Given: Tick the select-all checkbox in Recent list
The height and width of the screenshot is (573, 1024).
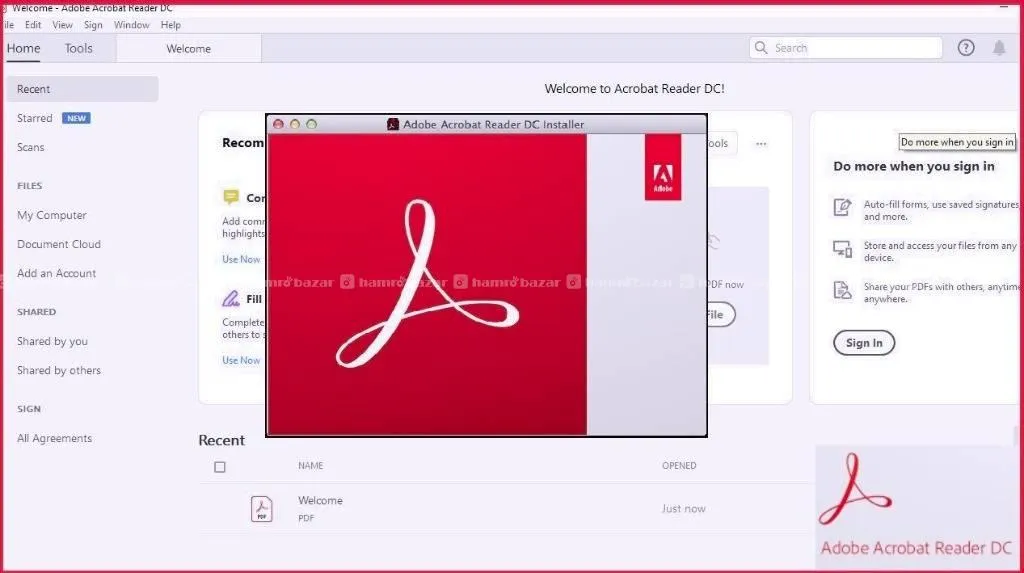Looking at the screenshot, I should click(220, 467).
